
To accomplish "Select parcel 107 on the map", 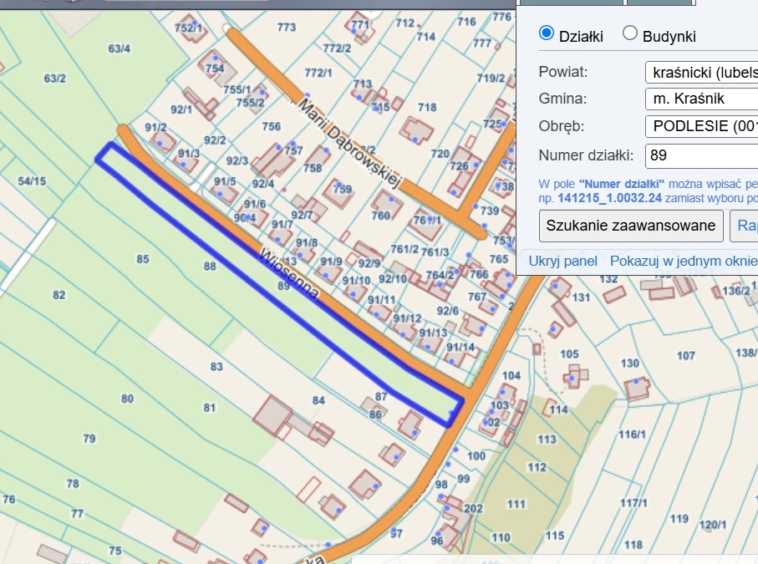I will [x=686, y=356].
